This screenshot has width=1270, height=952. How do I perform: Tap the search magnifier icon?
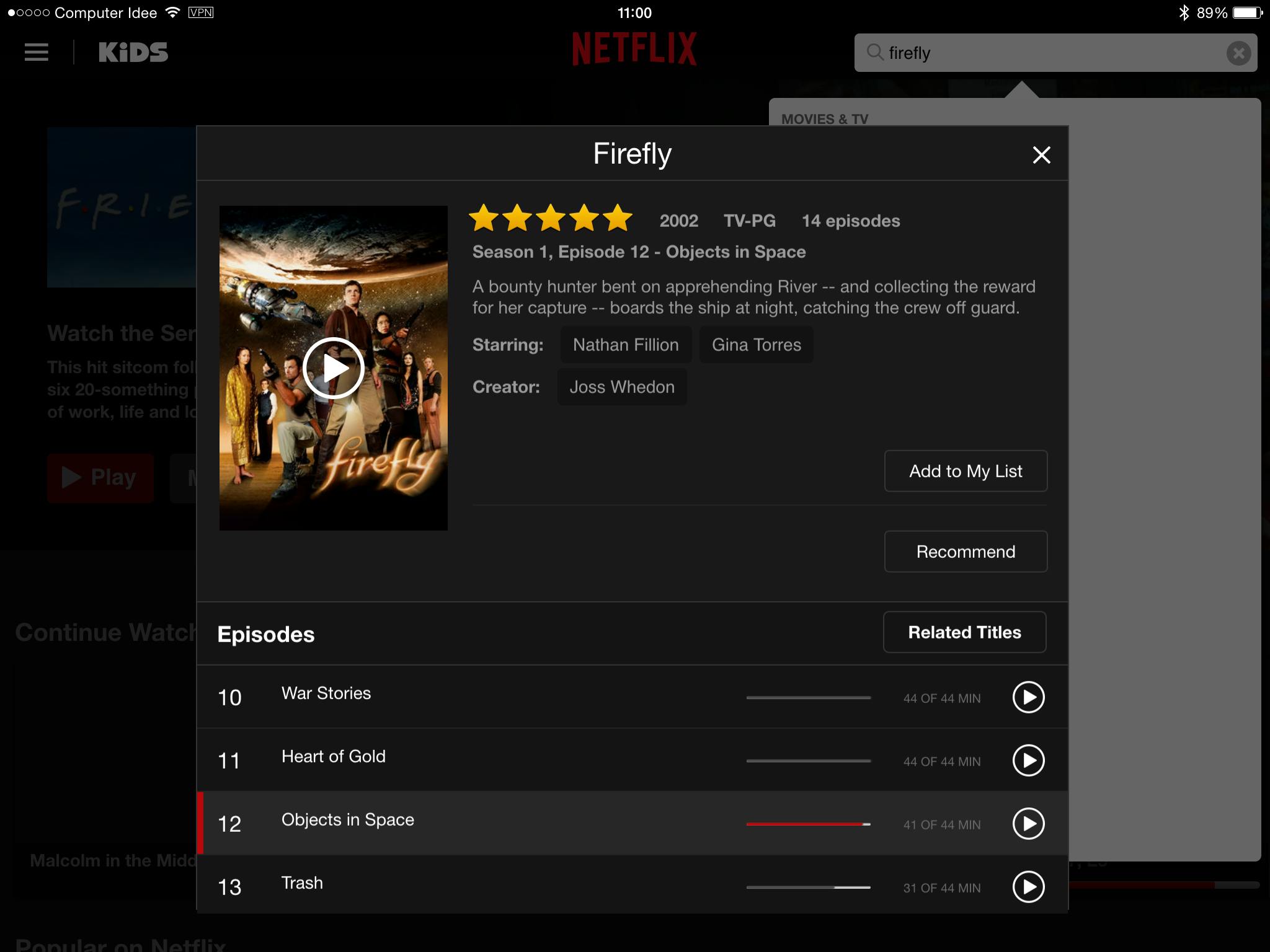(874, 52)
